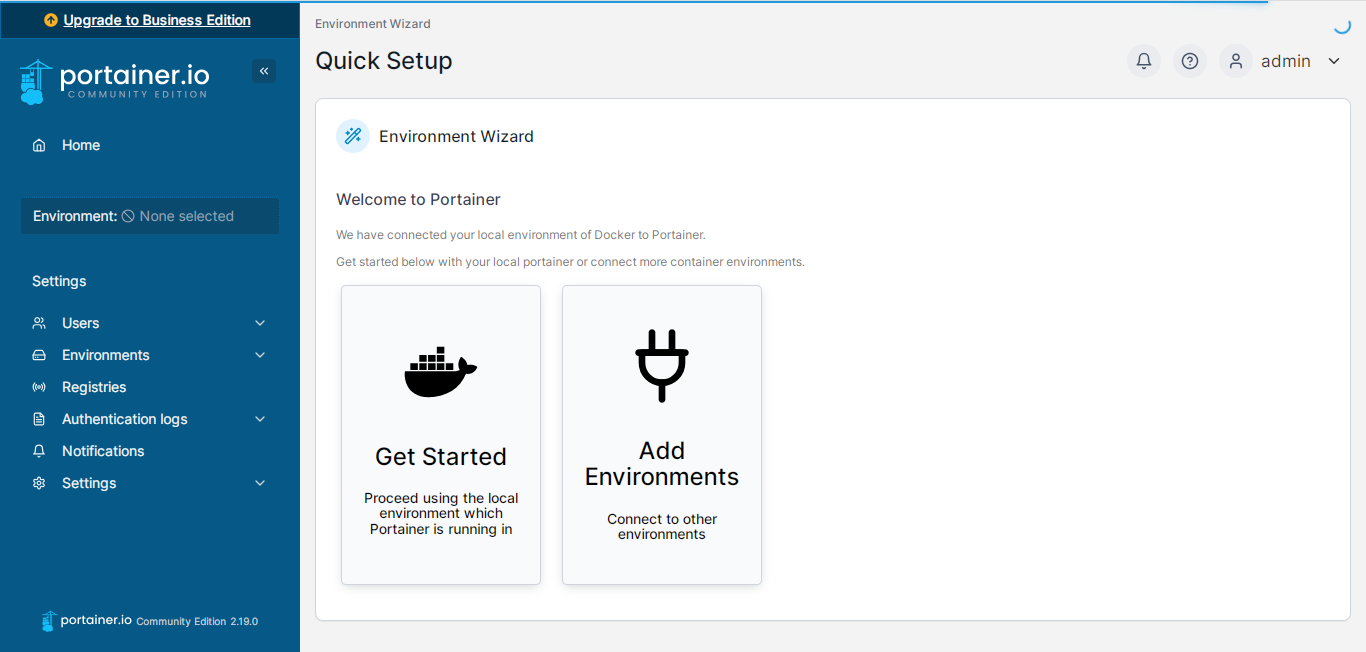The height and width of the screenshot is (652, 1366).
Task: Click the Registries broadcast icon in sidebar
Action: pos(39,387)
